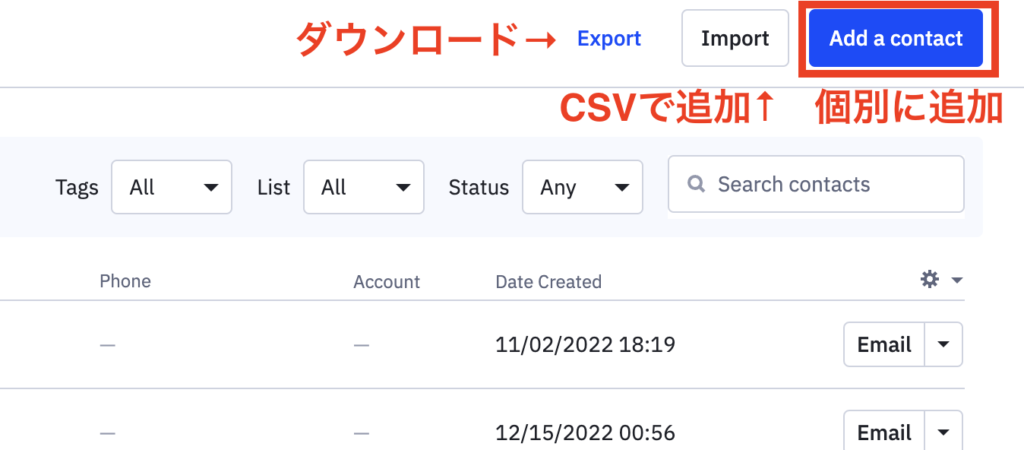Sort by the Date Created column header
Screen dimensions: 1024x450
(x=549, y=282)
